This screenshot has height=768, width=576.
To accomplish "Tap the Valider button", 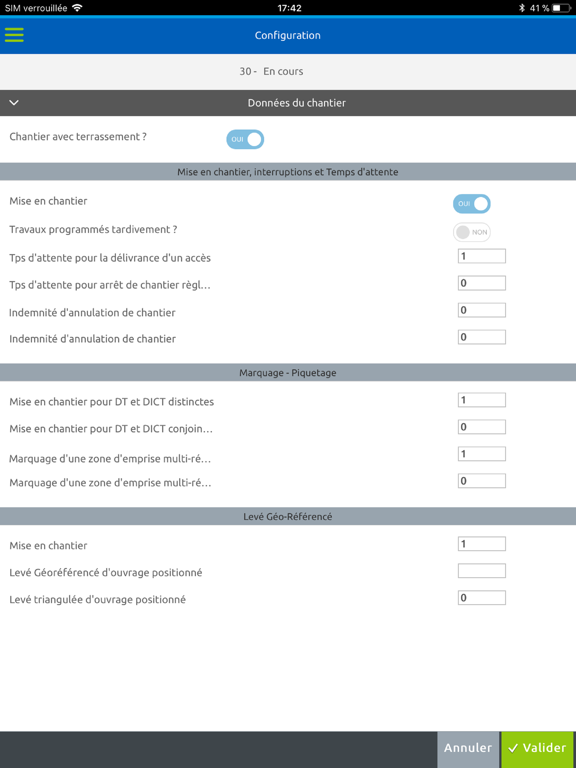I will pos(537,748).
